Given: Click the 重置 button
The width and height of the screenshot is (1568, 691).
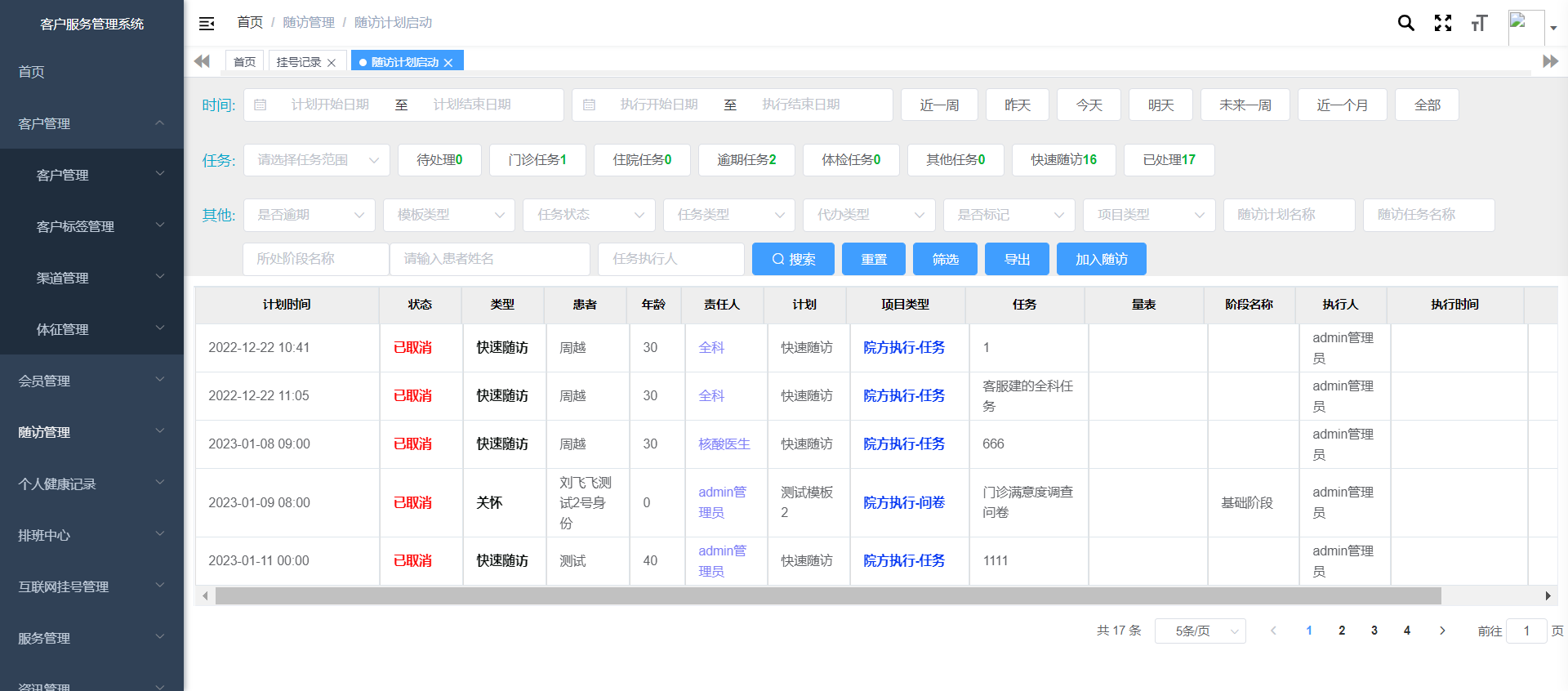Looking at the screenshot, I should click(874, 259).
